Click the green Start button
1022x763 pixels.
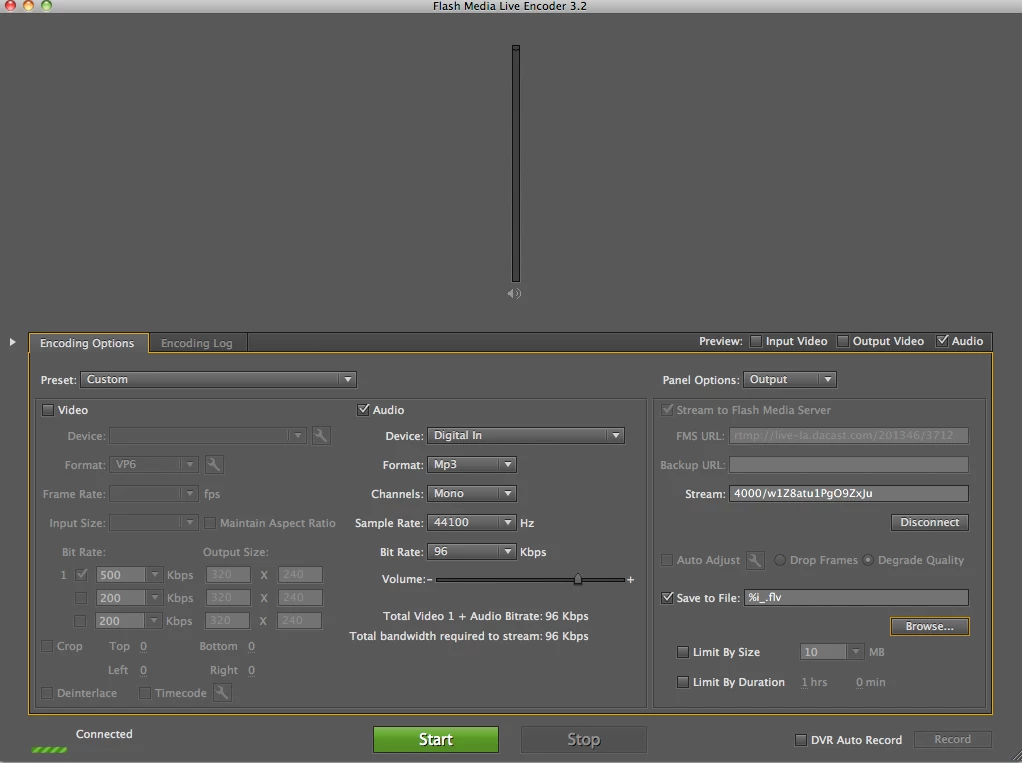(436, 740)
